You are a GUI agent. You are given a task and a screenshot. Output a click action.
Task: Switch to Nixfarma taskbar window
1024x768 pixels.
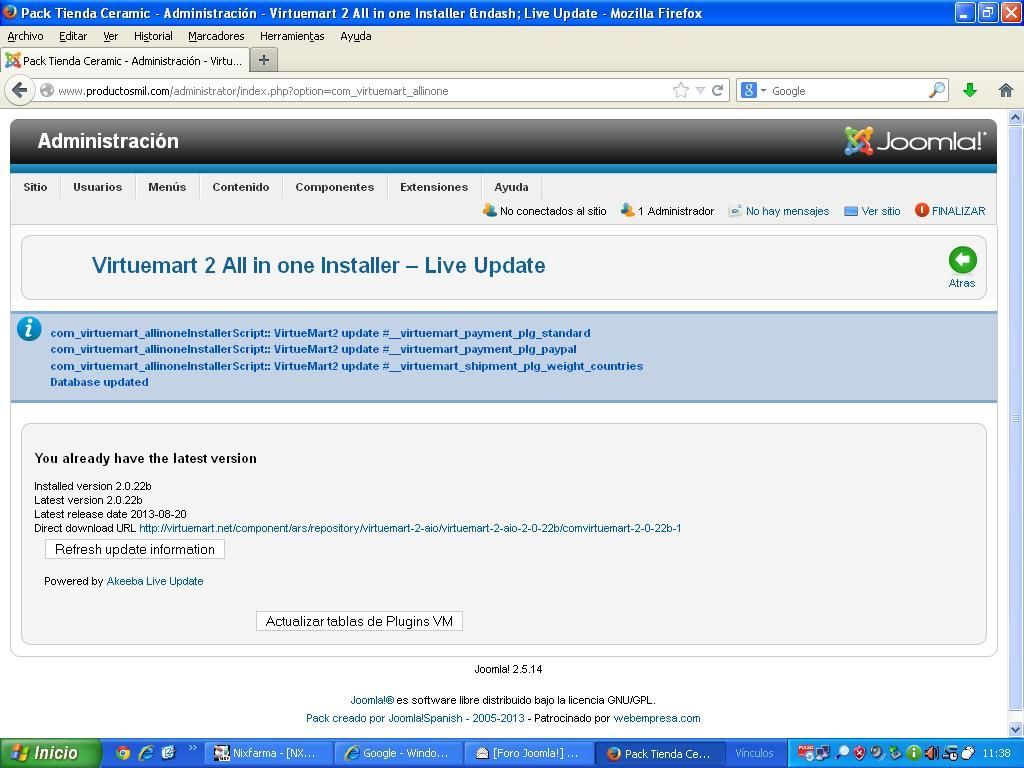point(268,753)
